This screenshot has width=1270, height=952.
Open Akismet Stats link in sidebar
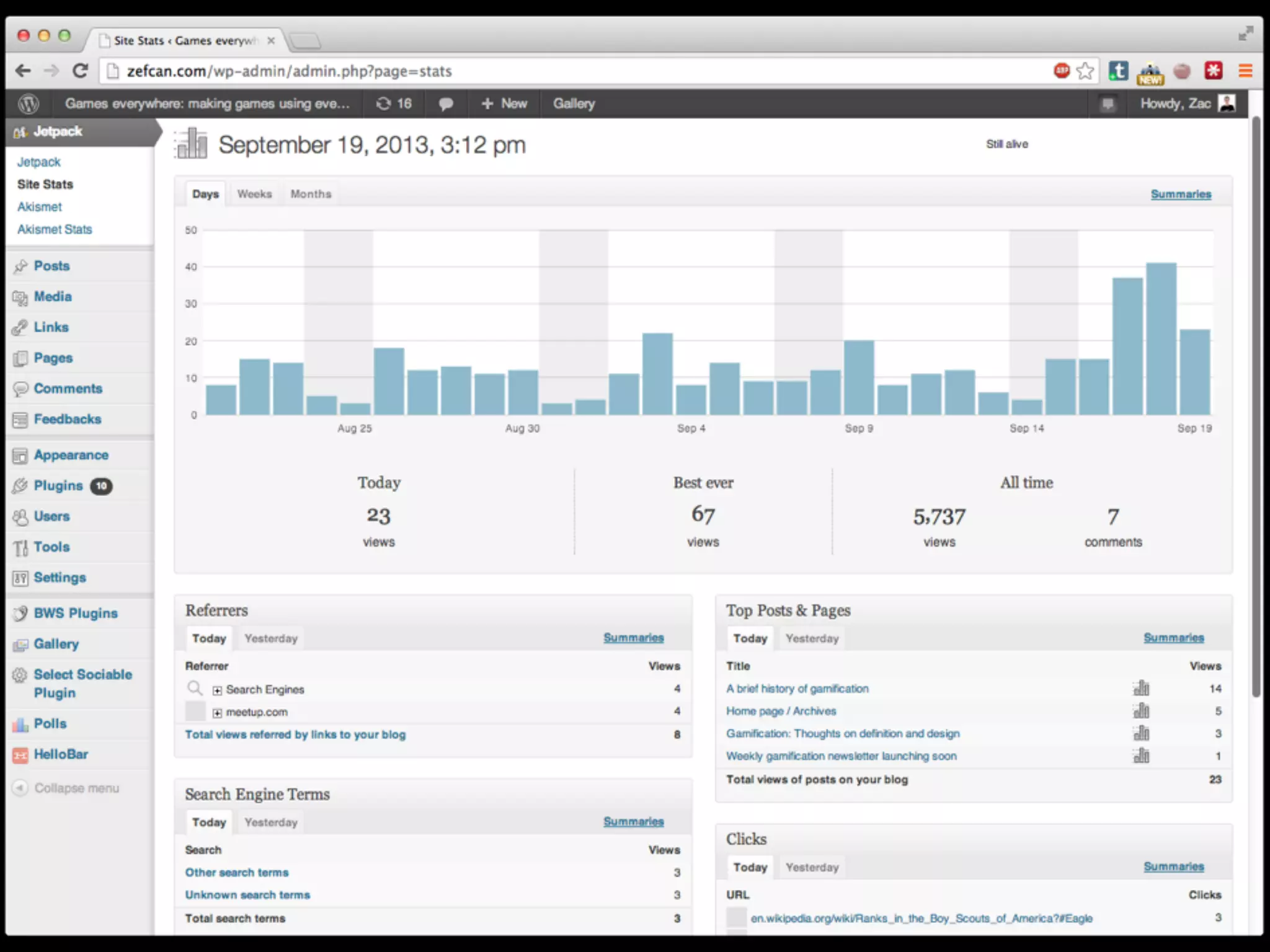click(55, 229)
